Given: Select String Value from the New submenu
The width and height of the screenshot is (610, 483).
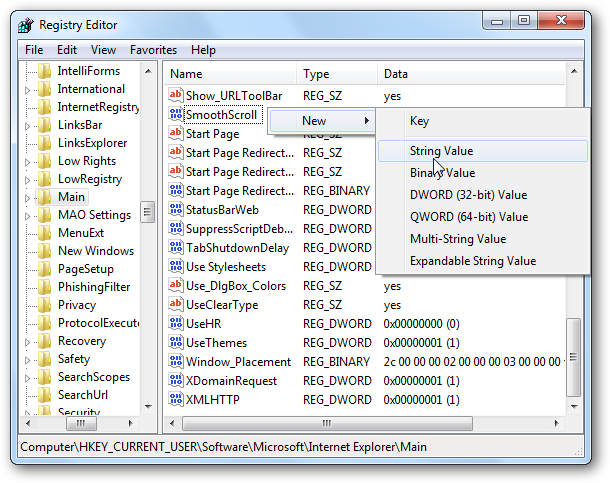Looking at the screenshot, I should pyautogui.click(x=441, y=151).
